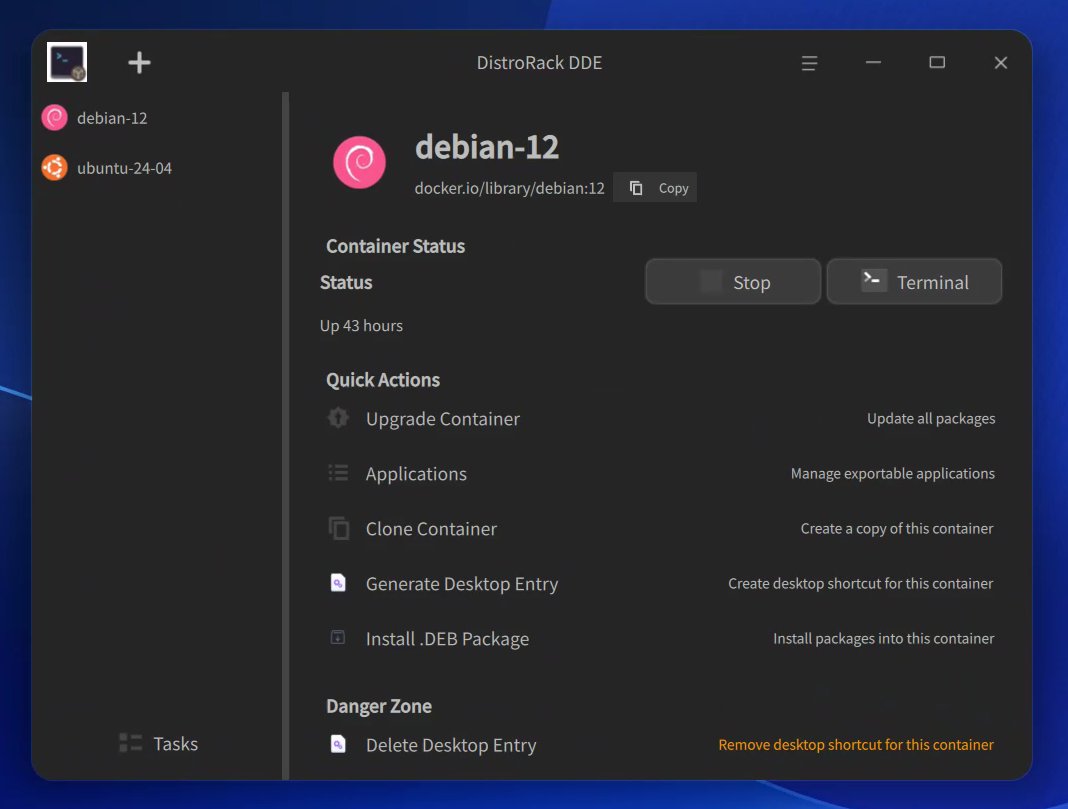Click the Clone Container duplicate icon
Screen dimensions: 1068x809
(339, 528)
